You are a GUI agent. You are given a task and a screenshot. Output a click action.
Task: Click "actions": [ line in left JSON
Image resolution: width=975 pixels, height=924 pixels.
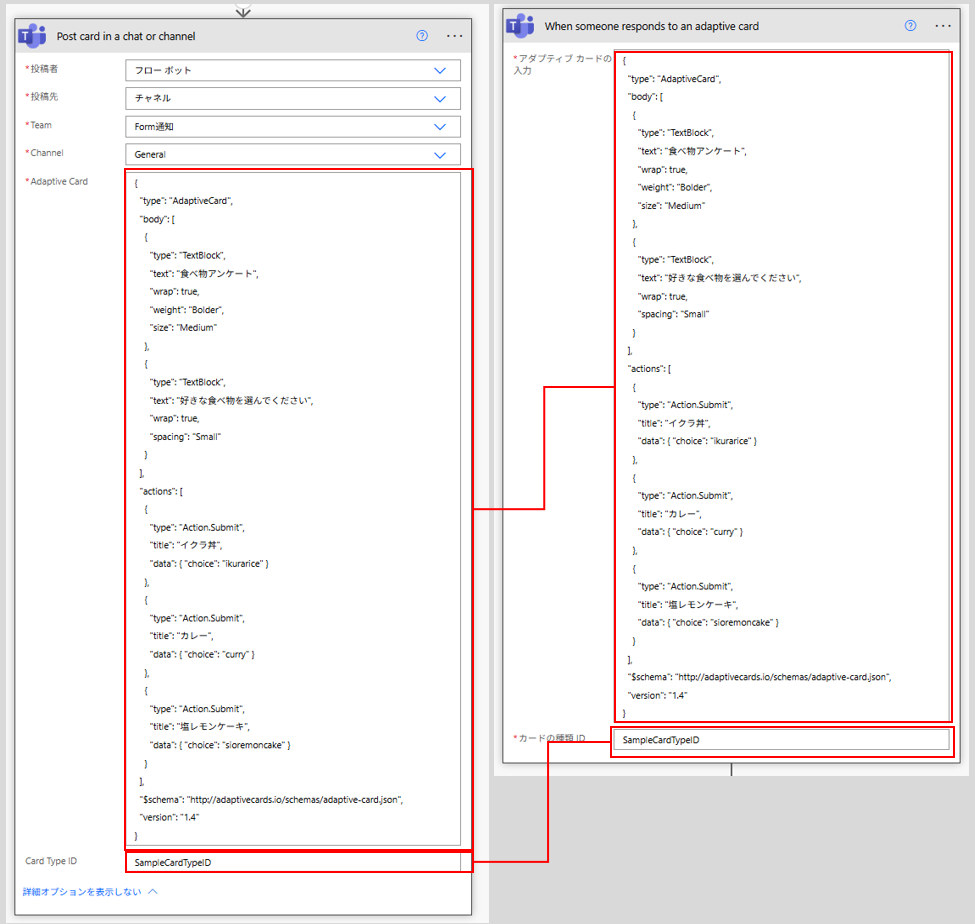(161, 491)
